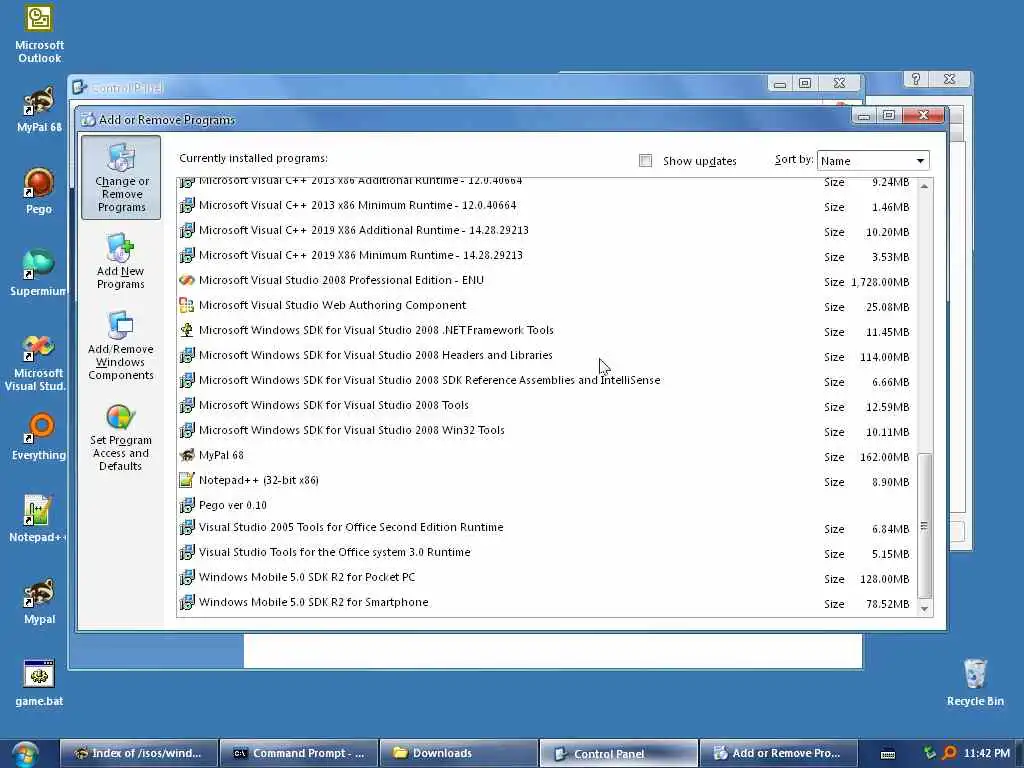The image size is (1024, 768).
Task: Open Set Program Access and Defaults
Action: click(x=120, y=437)
